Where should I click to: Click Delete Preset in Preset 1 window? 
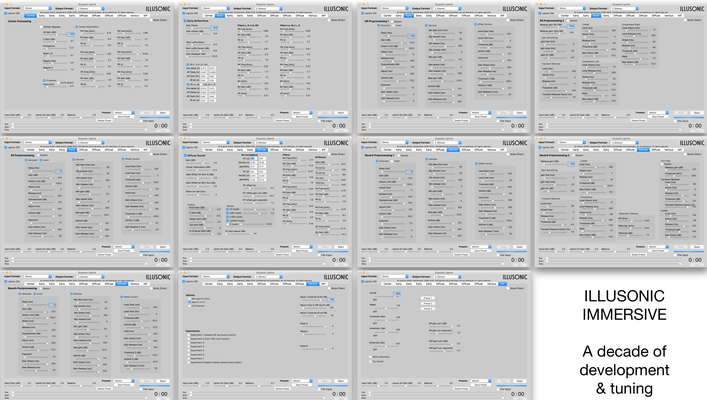[461, 388]
